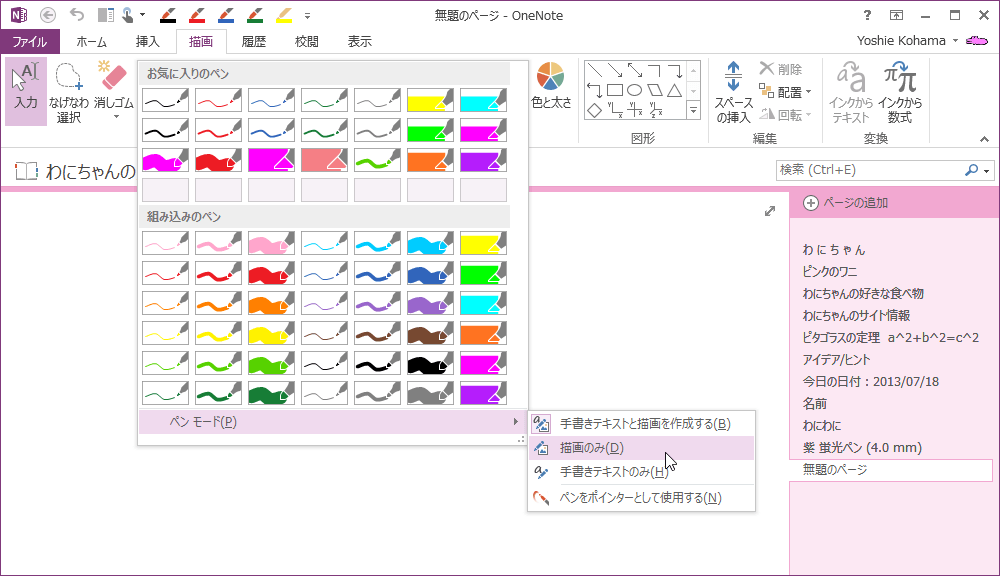
Task: Expand the shapes gallery more button
Action: [x=693, y=111]
